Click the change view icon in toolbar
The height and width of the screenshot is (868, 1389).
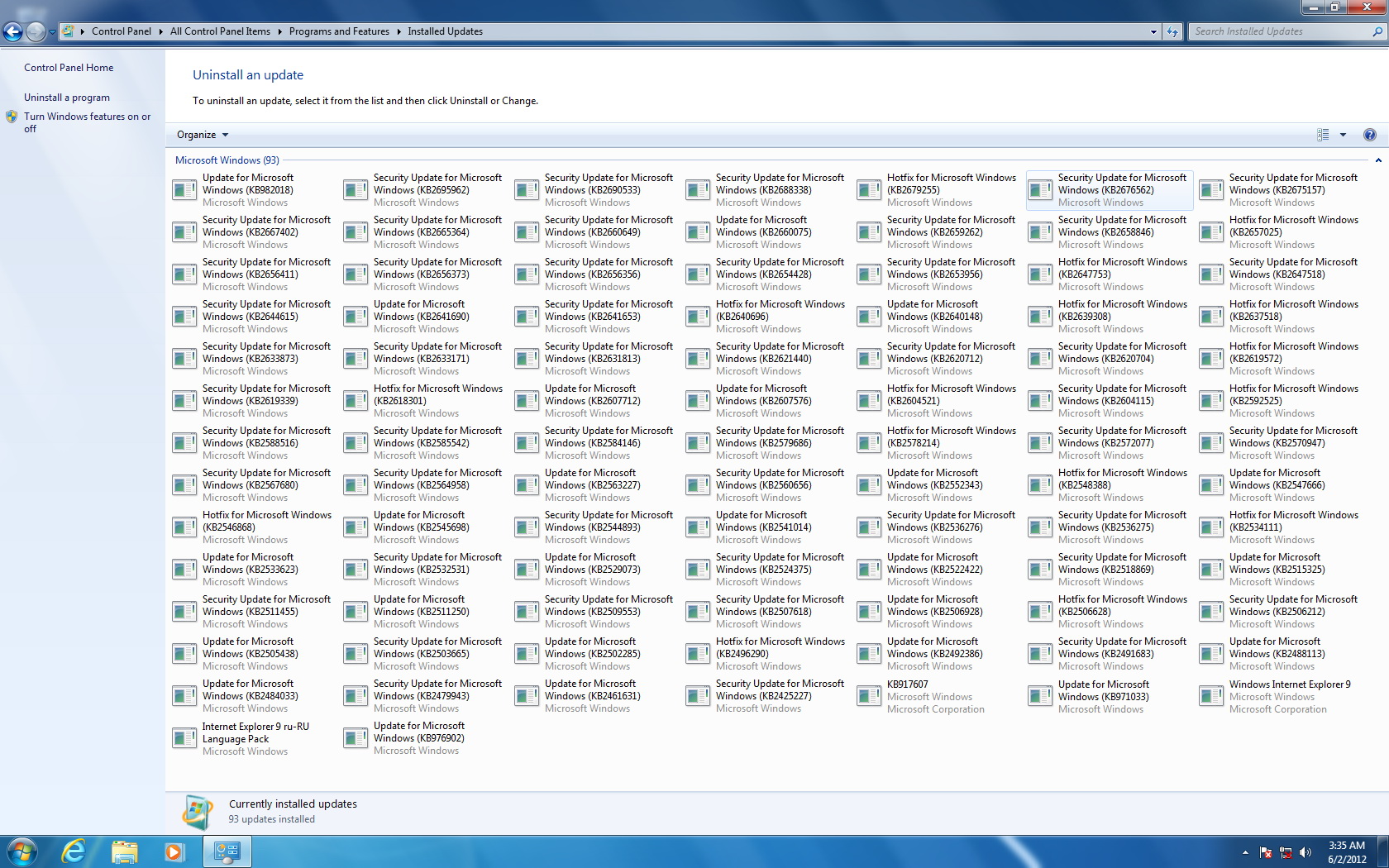[1323, 135]
